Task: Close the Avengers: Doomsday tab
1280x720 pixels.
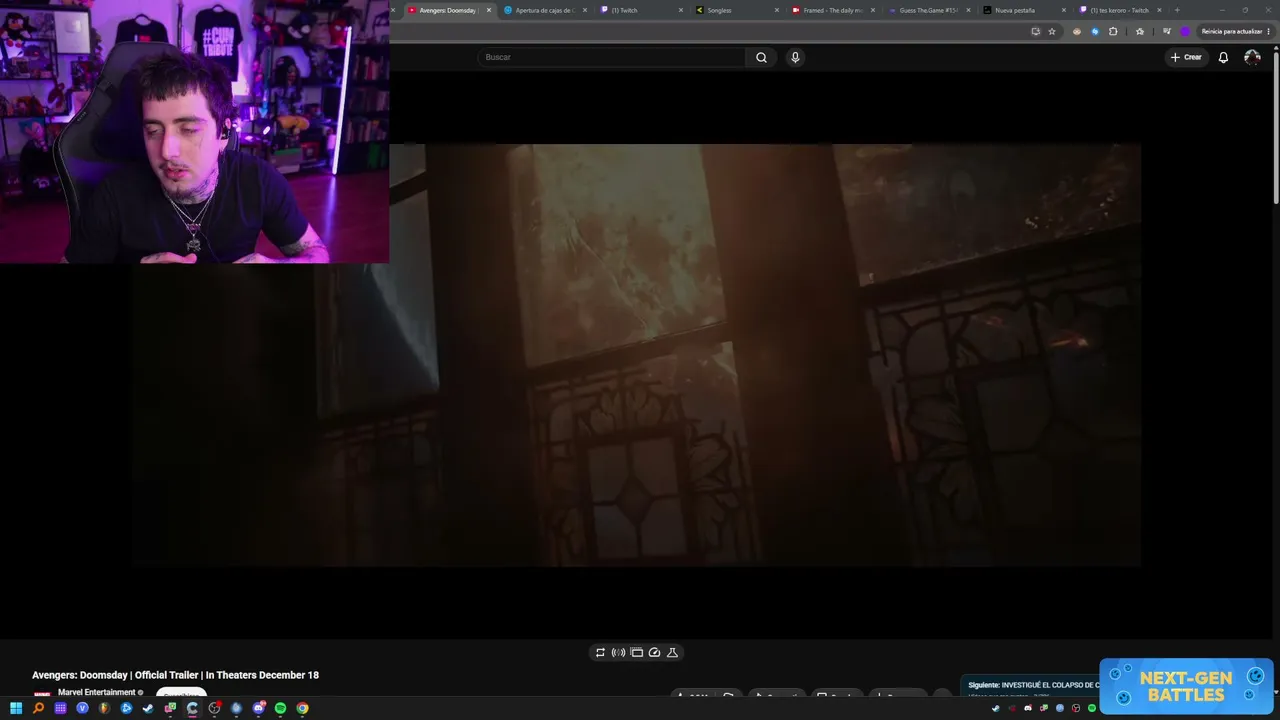Action: [x=489, y=10]
